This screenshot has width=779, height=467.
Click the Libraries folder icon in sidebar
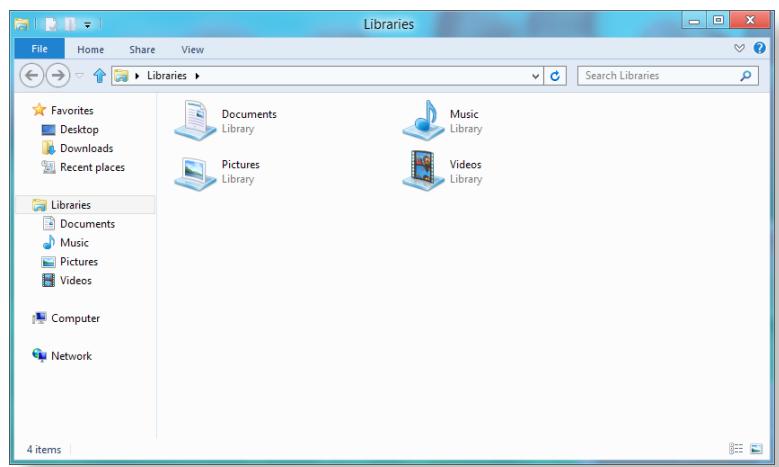pyautogui.click(x=39, y=205)
